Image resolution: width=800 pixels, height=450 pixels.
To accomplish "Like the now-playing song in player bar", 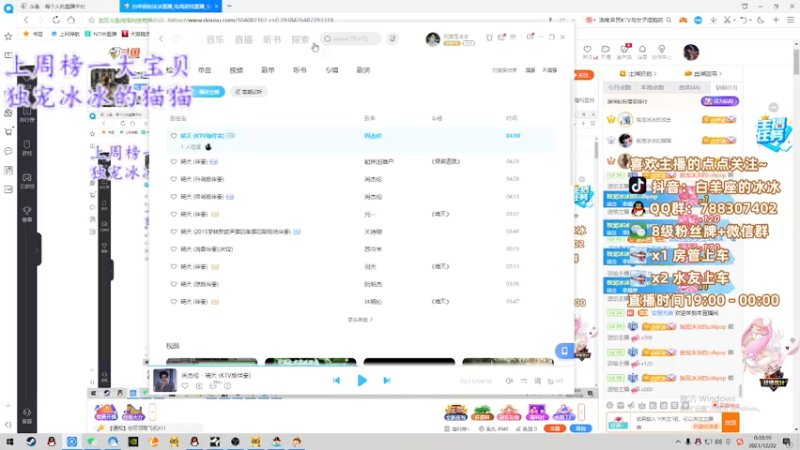I will click(x=185, y=386).
